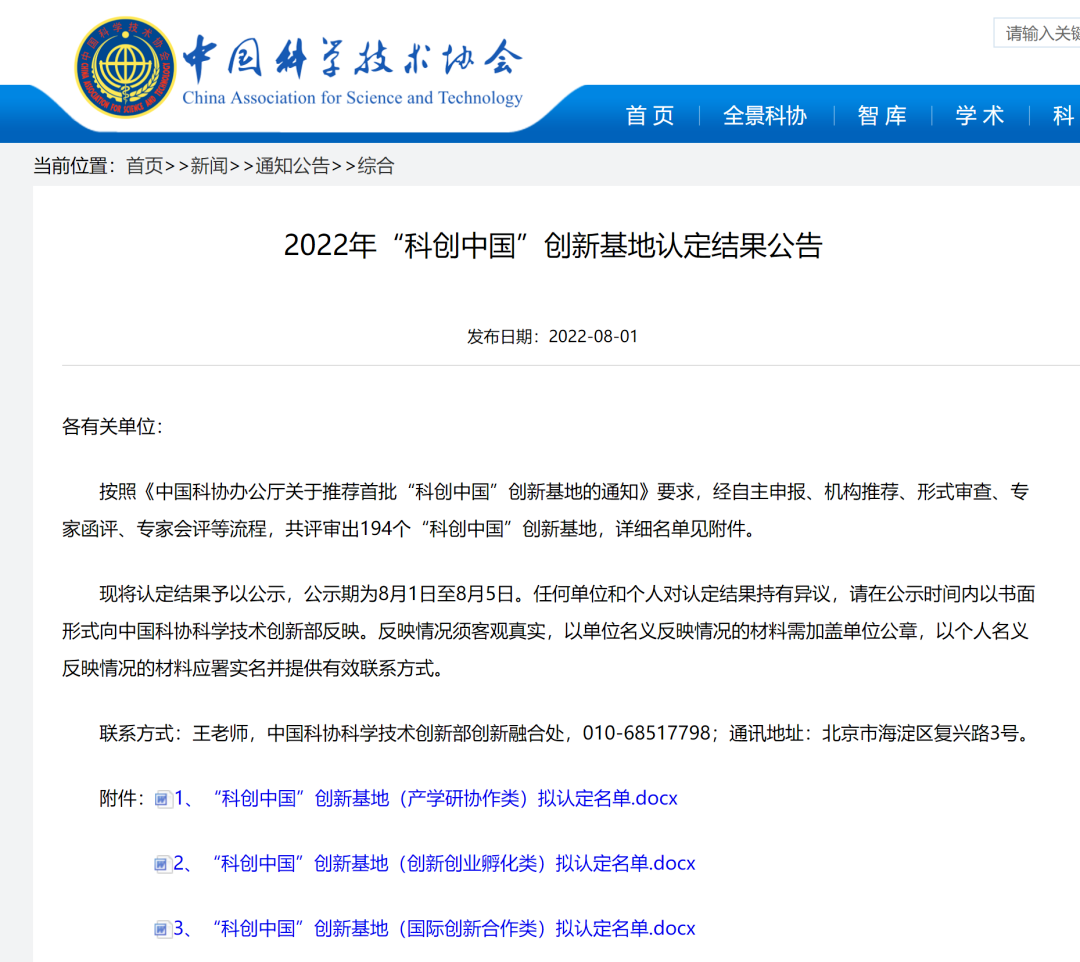Click the CAST round emblem logo
The height and width of the screenshot is (962, 1080).
[125, 67]
